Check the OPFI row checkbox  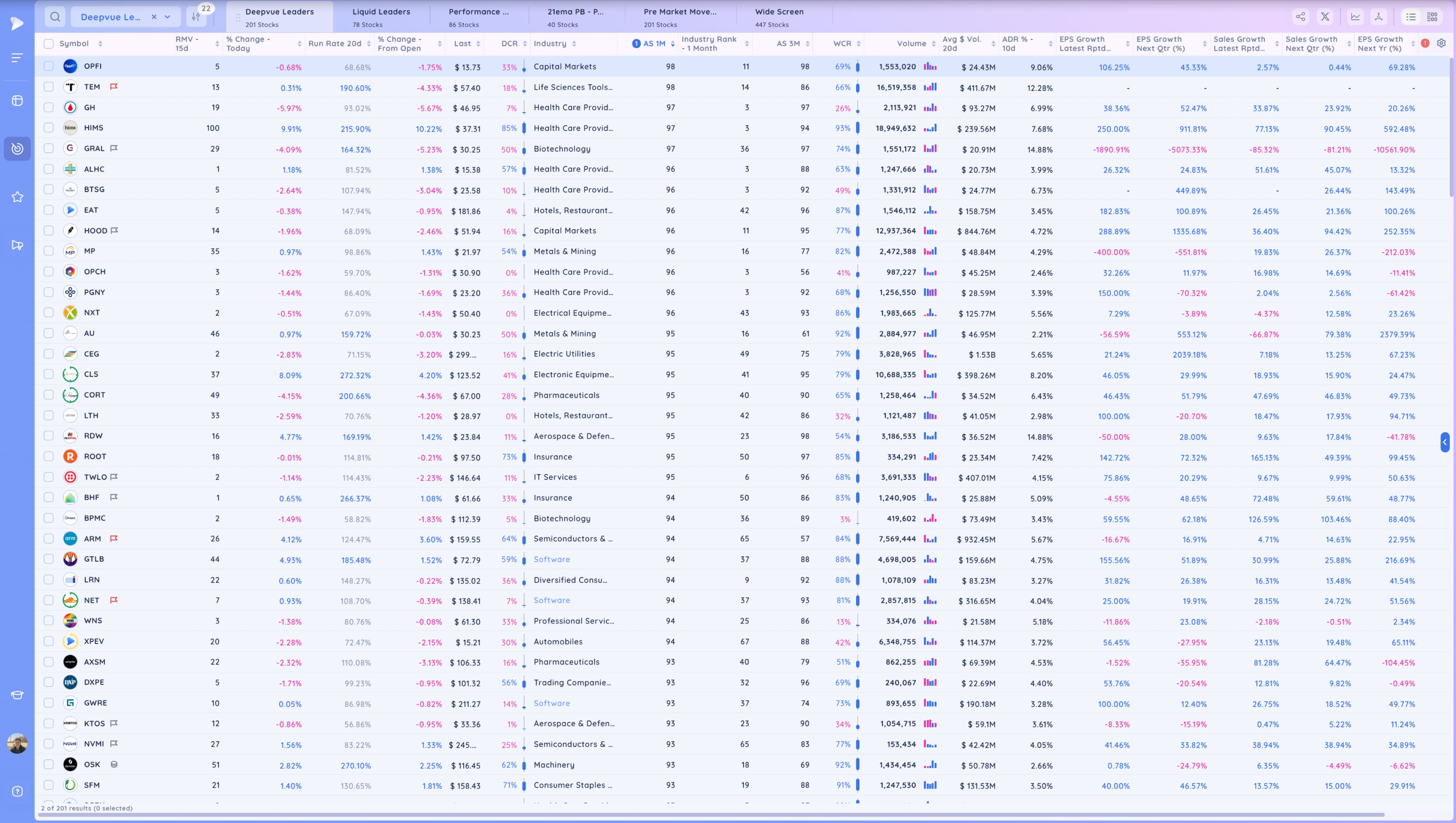(x=49, y=66)
